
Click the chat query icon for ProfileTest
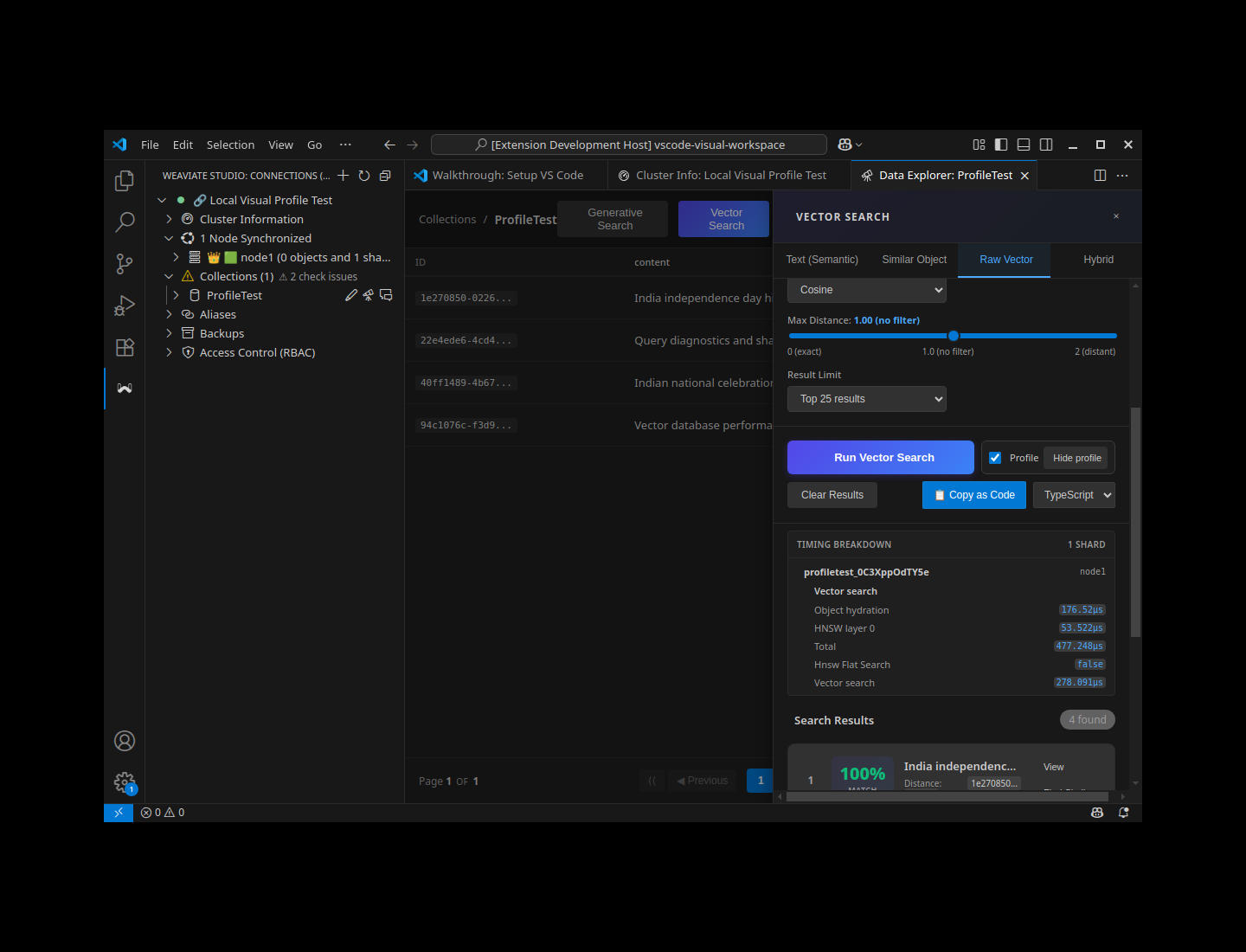tap(386, 295)
